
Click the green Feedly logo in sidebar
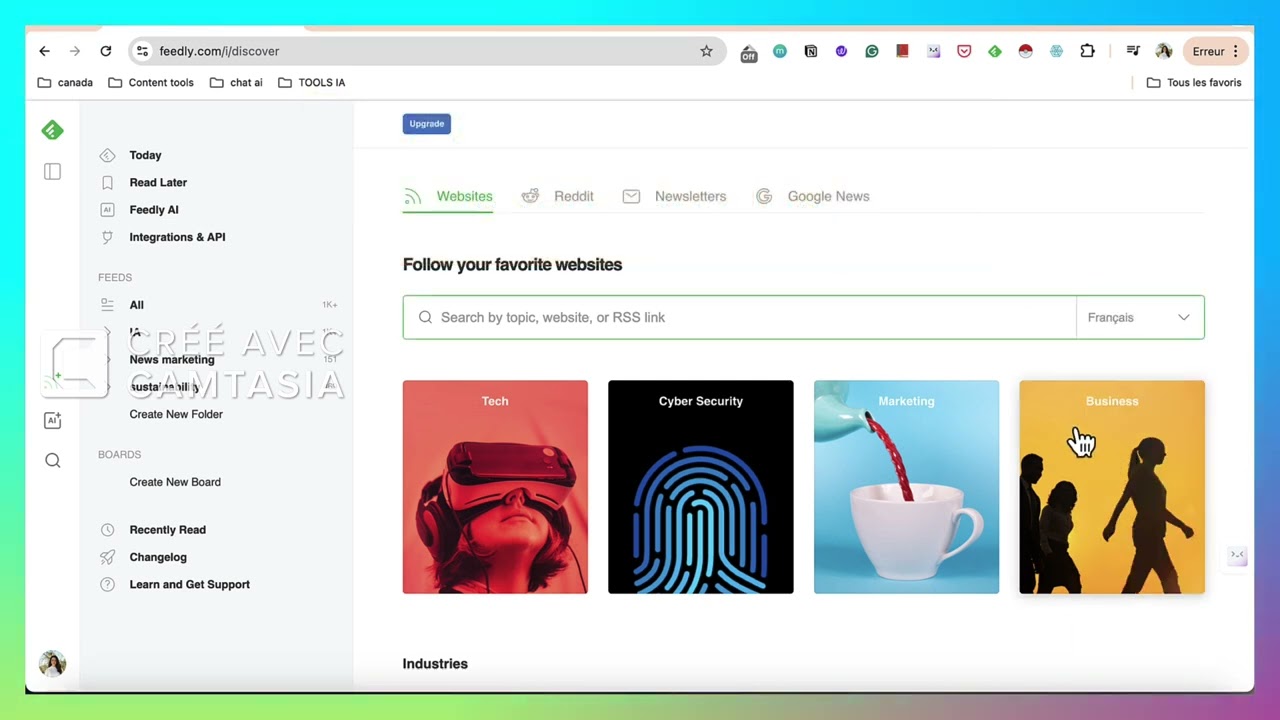point(52,130)
